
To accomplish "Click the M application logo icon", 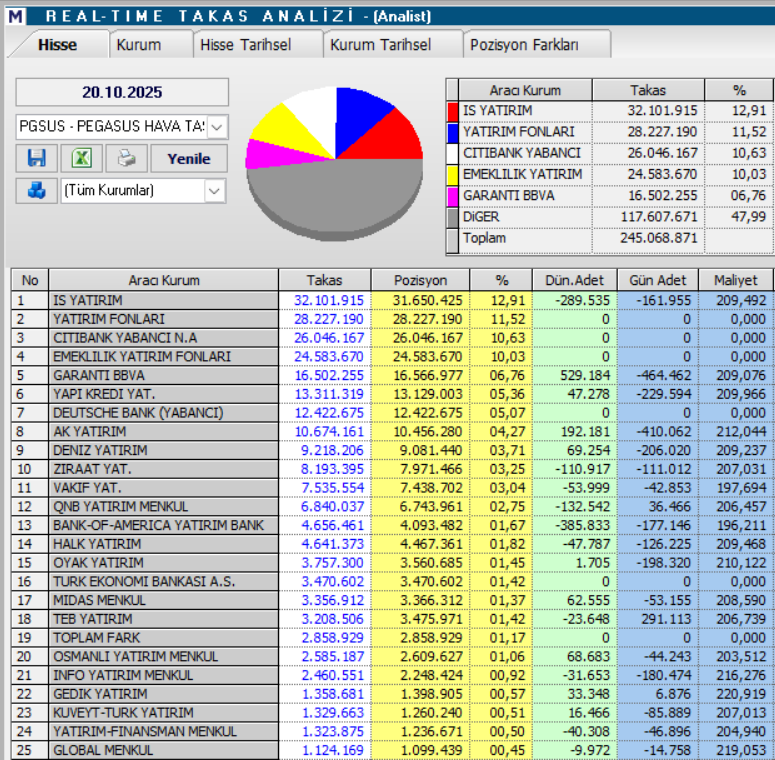I will coord(15,16).
